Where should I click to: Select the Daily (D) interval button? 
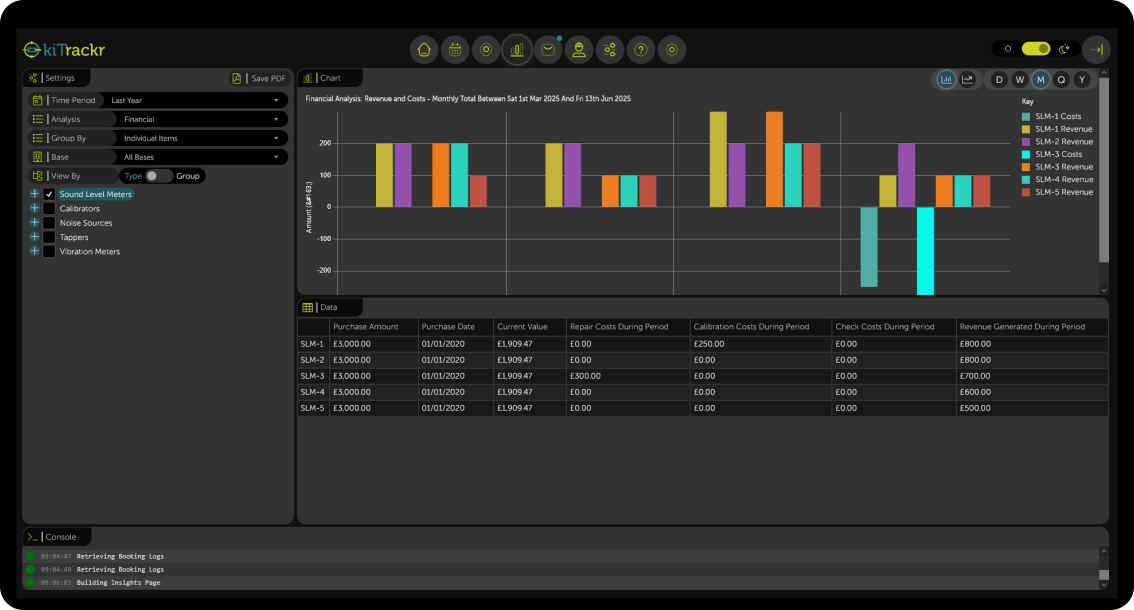click(998, 79)
